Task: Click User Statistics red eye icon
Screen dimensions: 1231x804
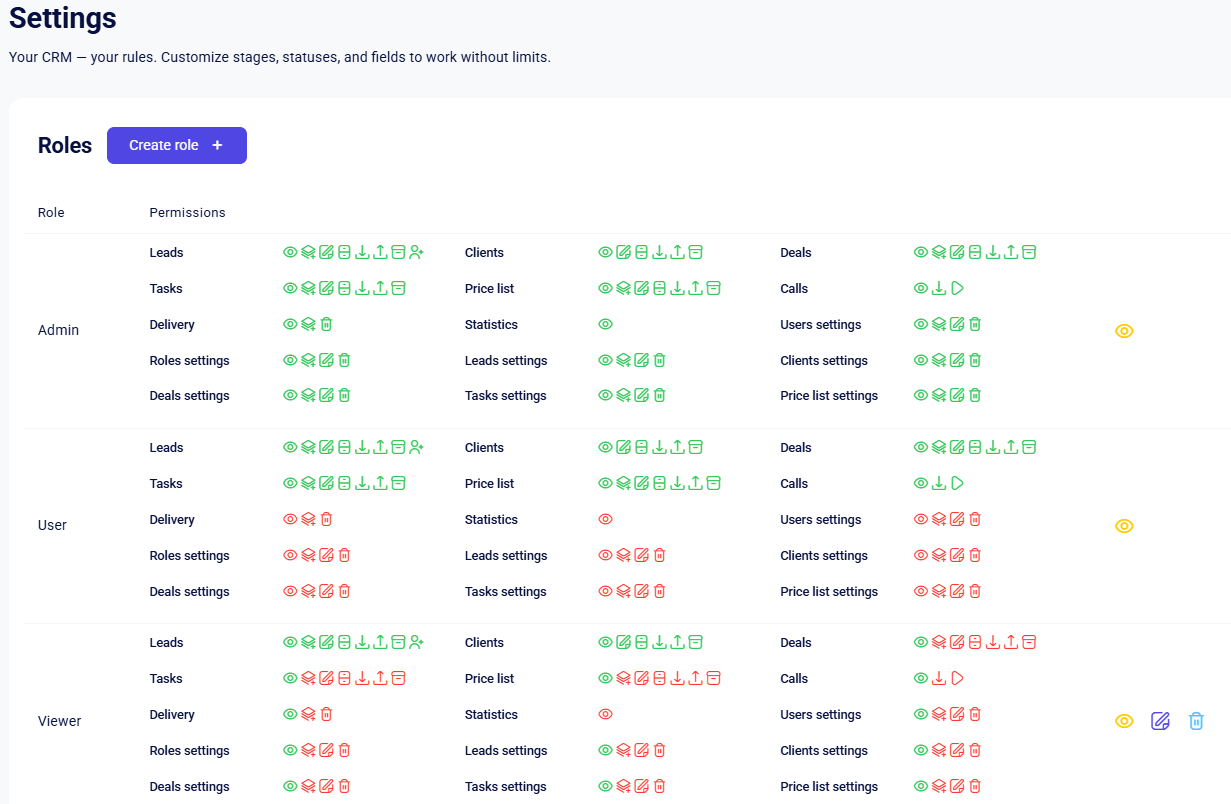Action: click(x=605, y=520)
